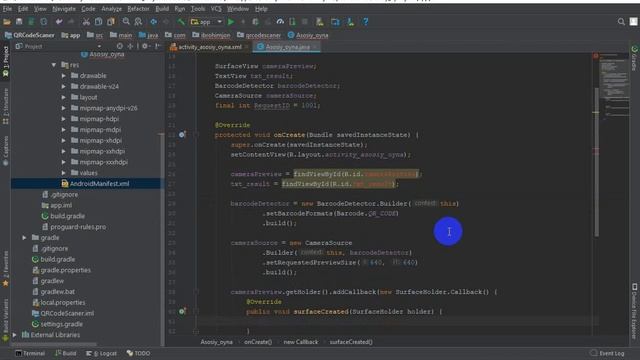This screenshot has width=640, height=360.
Task: Click the Open folder toolbar icon
Action: point(7,22)
